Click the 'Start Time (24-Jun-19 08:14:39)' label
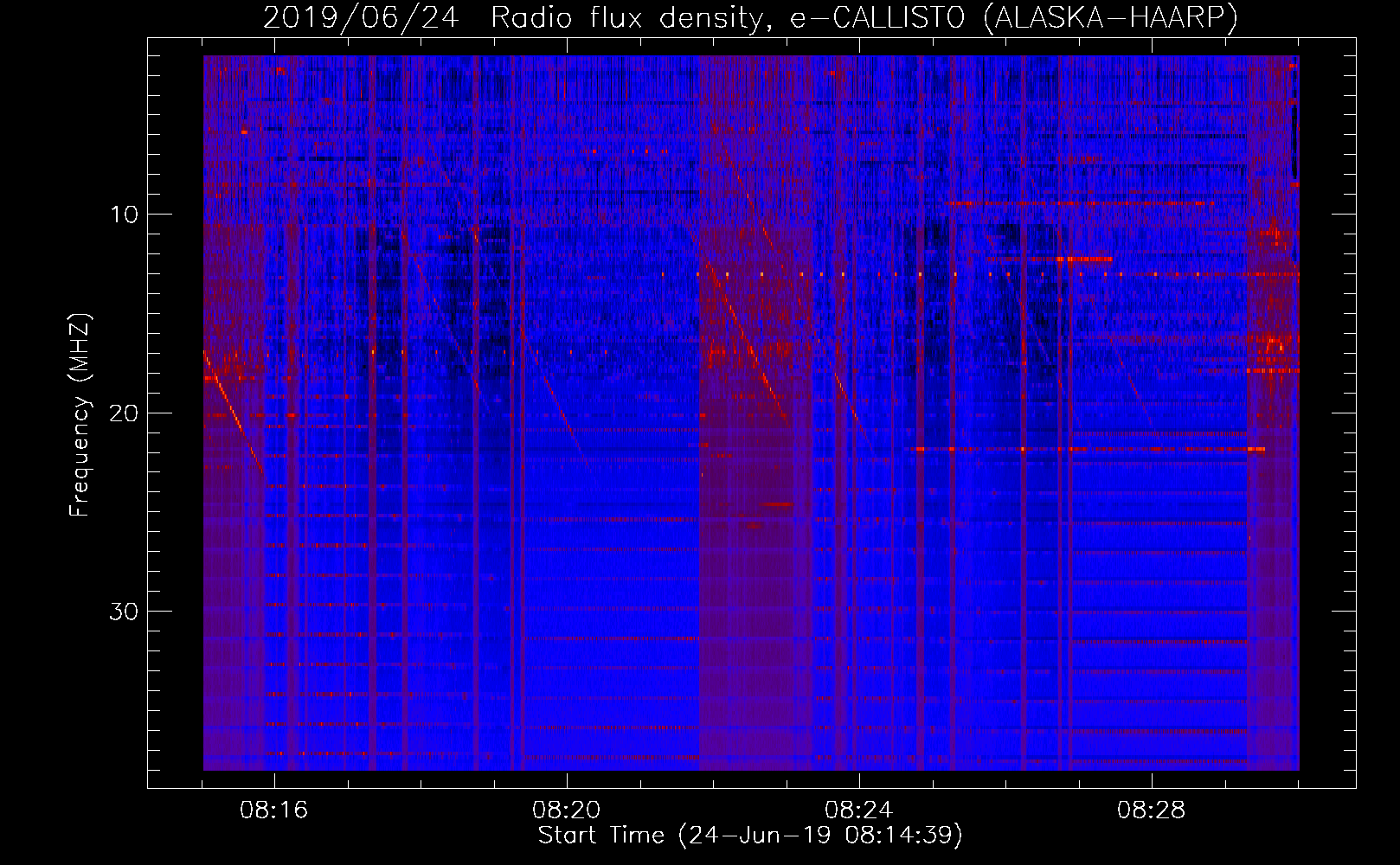This screenshot has width=1400, height=865. (x=750, y=836)
